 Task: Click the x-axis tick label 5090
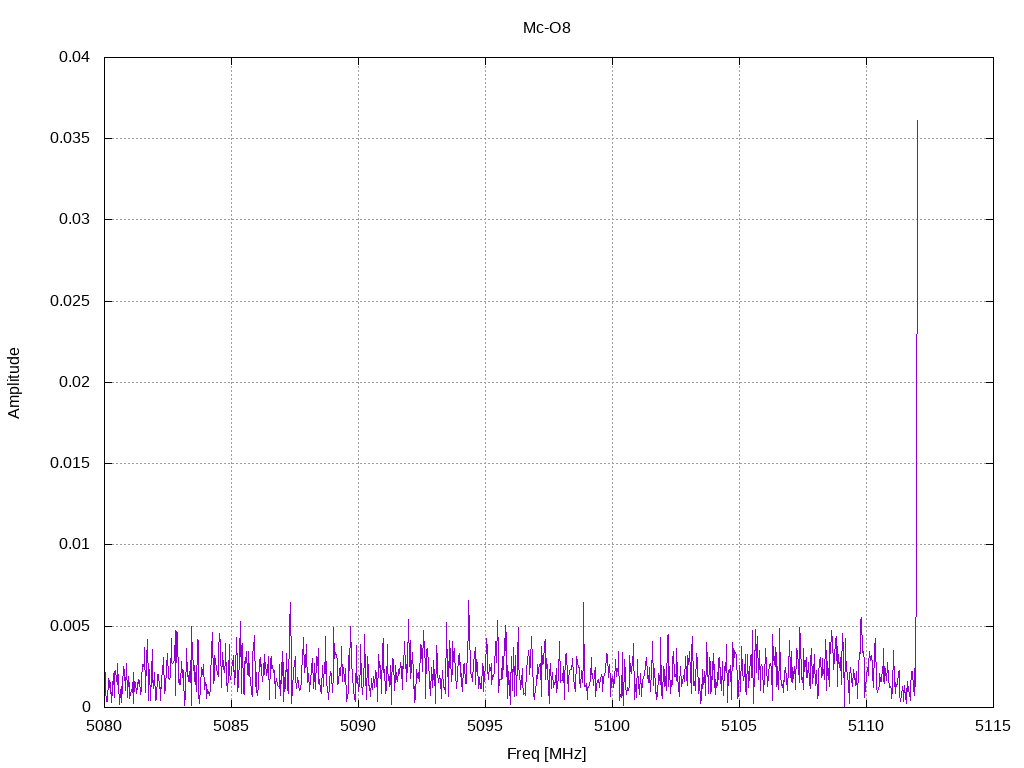click(358, 726)
